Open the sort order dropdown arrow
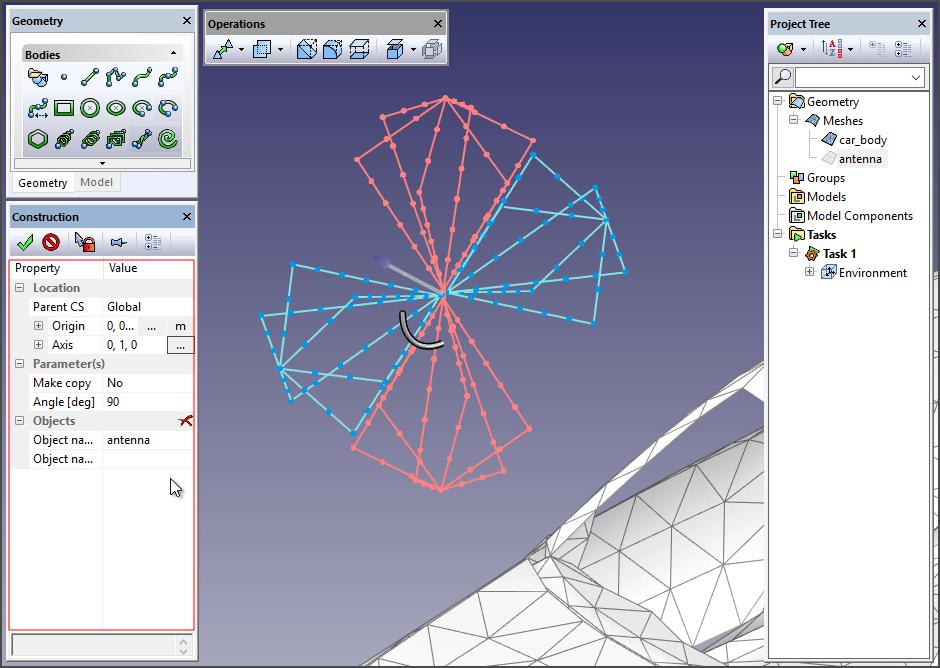Viewport: 940px width, 668px height. click(x=851, y=48)
